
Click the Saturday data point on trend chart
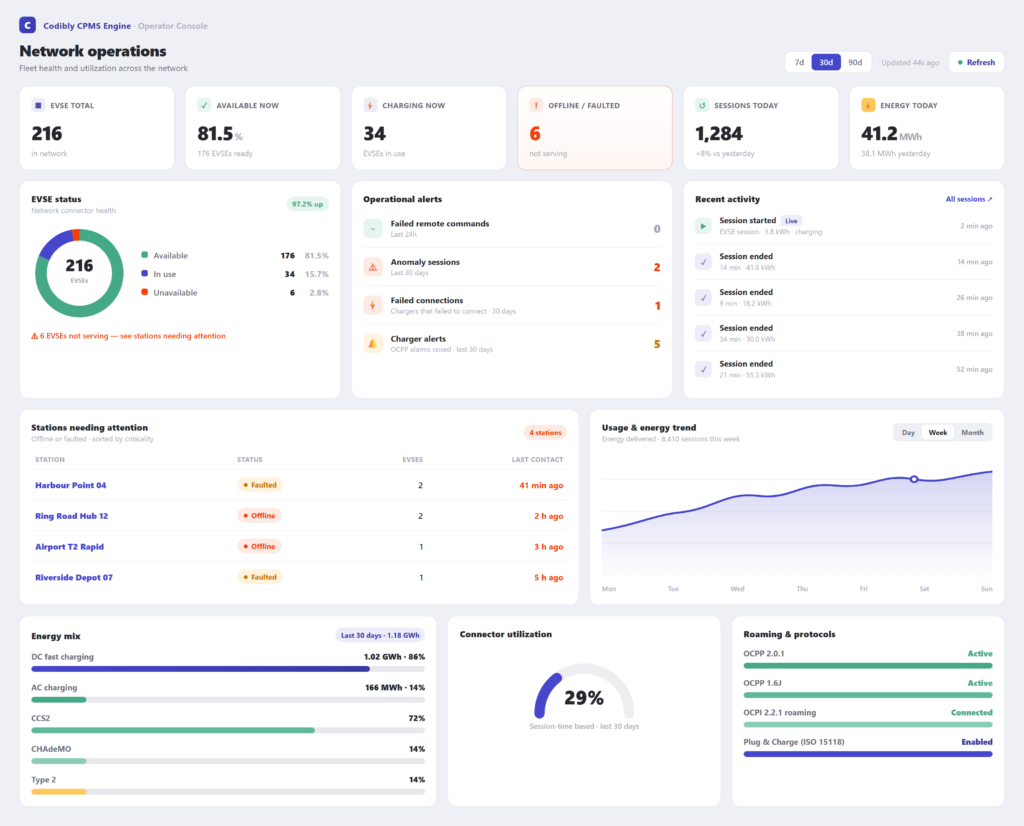[x=914, y=479]
